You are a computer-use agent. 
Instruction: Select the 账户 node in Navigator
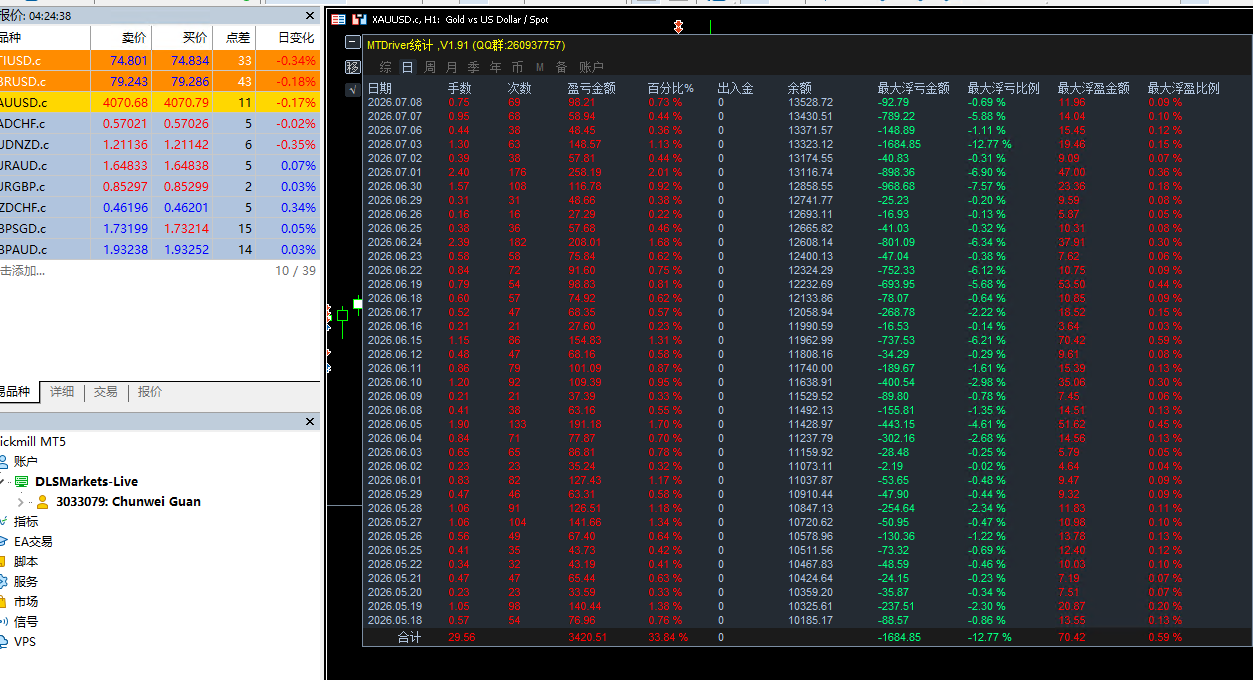tap(26, 462)
